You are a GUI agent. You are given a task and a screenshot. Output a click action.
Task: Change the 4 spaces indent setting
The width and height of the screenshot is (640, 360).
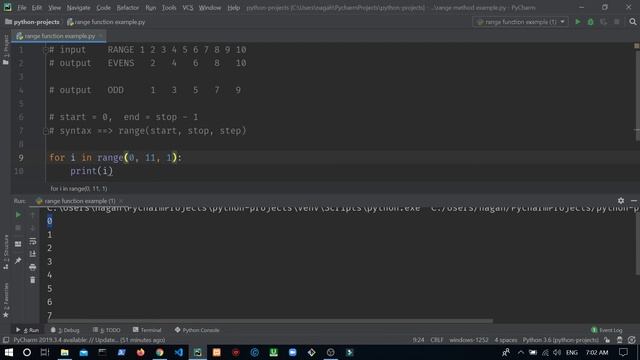tap(506, 340)
